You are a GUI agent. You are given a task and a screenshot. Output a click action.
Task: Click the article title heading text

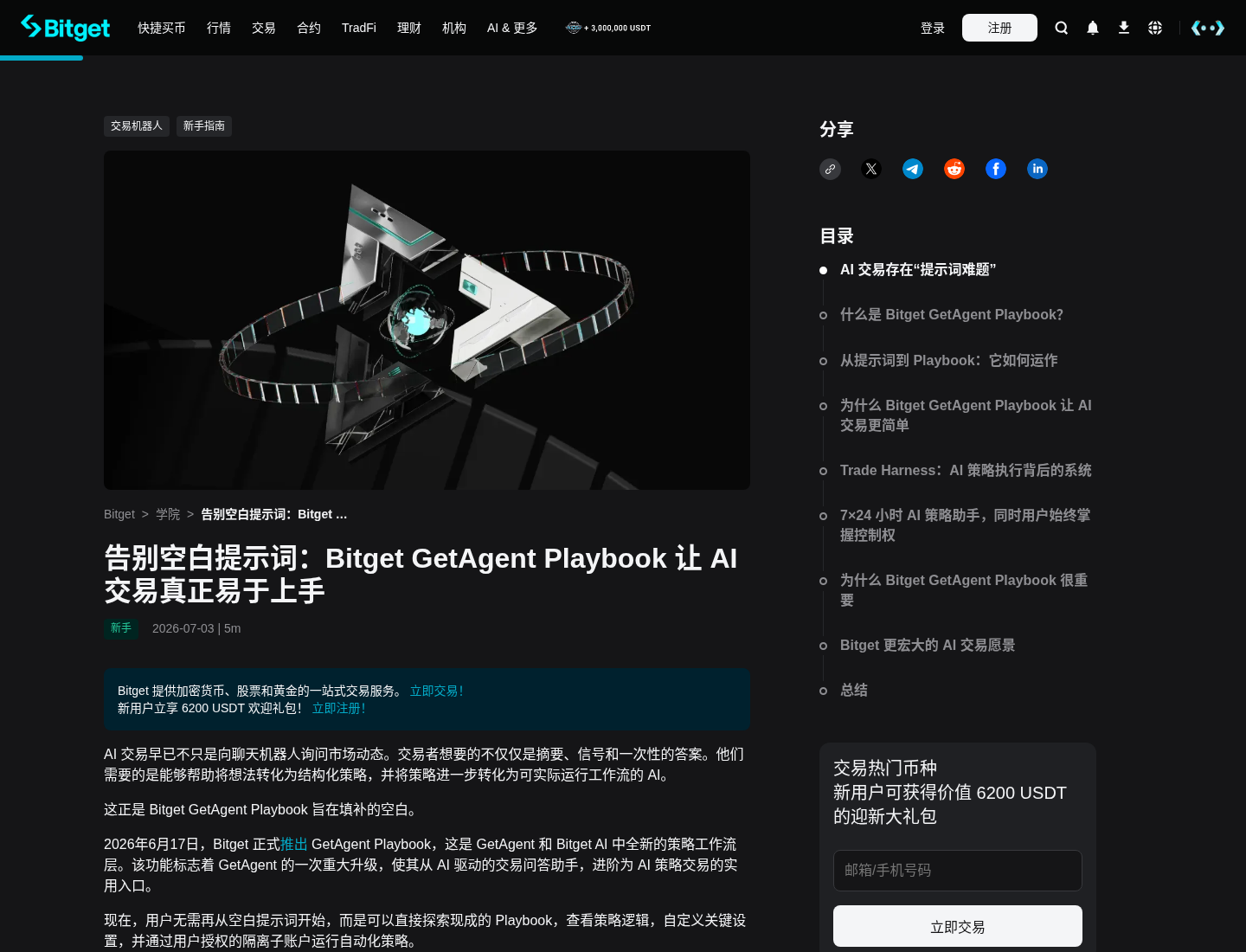click(x=421, y=574)
